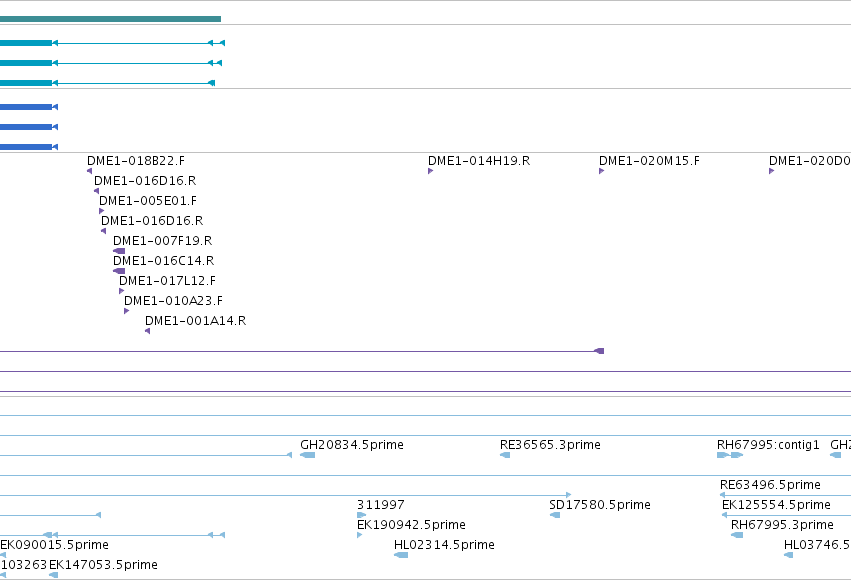
Task: Click the SD17580.5prime label
Action: pyautogui.click(x=600, y=505)
